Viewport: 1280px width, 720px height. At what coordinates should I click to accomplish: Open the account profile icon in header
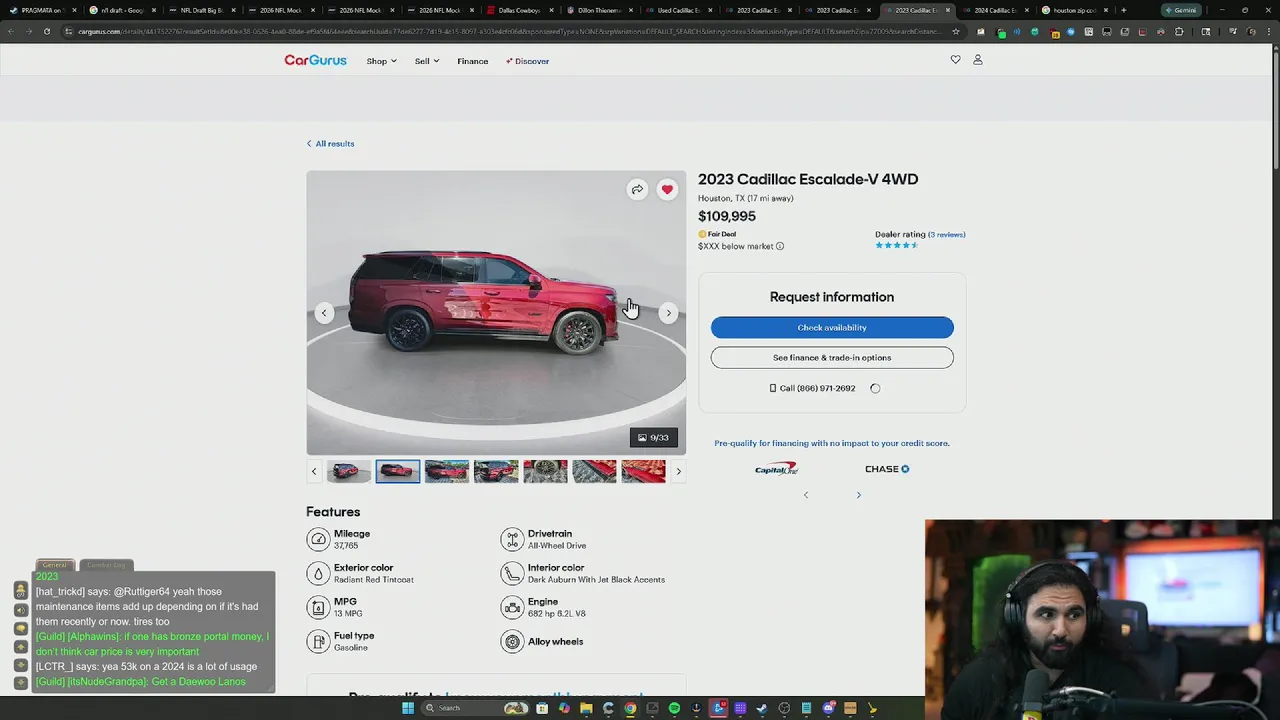[x=978, y=60]
